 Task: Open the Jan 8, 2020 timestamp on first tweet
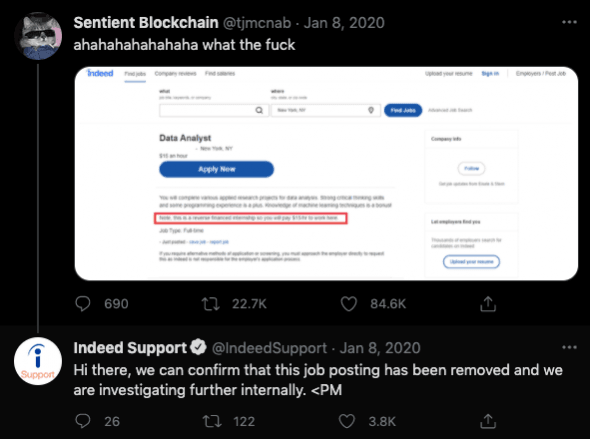[344, 23]
